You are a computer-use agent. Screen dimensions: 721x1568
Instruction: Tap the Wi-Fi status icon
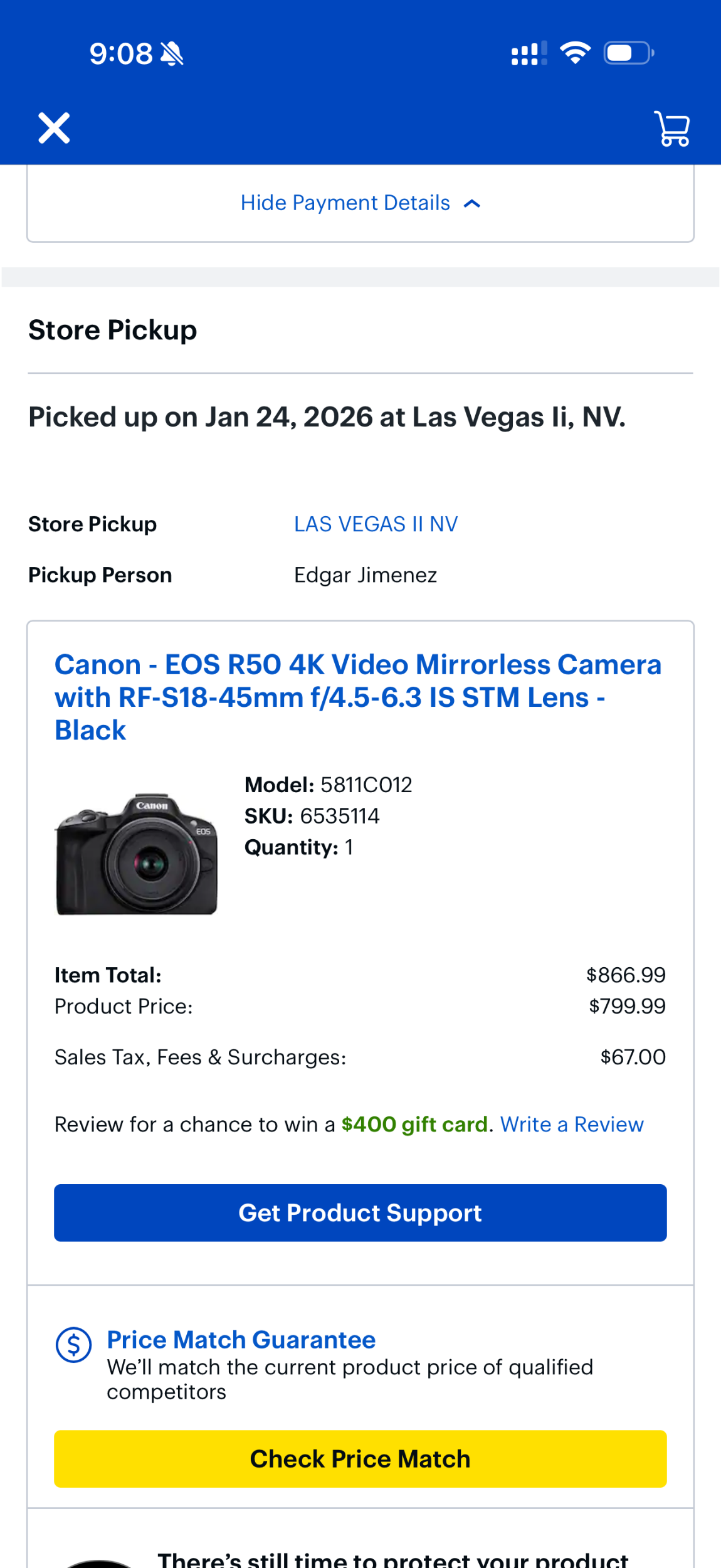(x=575, y=53)
